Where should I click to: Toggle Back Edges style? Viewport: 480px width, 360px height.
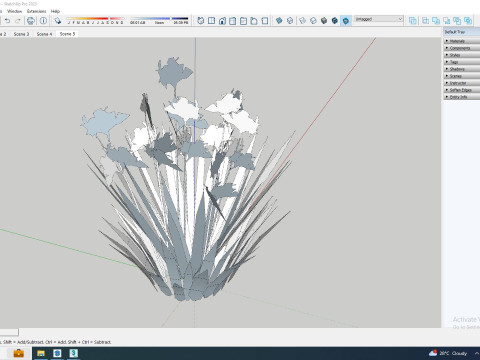pos(290,21)
